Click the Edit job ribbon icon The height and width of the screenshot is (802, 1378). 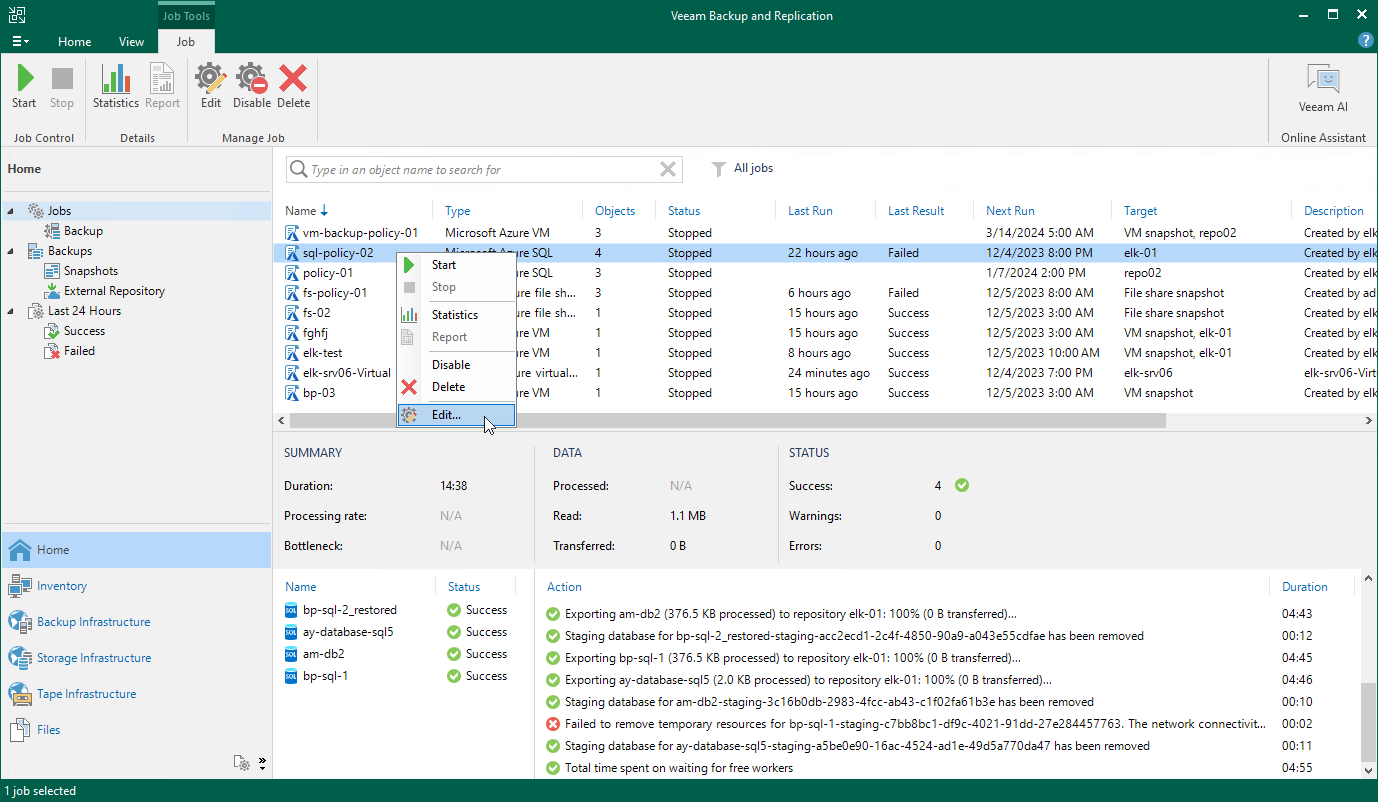(x=210, y=87)
